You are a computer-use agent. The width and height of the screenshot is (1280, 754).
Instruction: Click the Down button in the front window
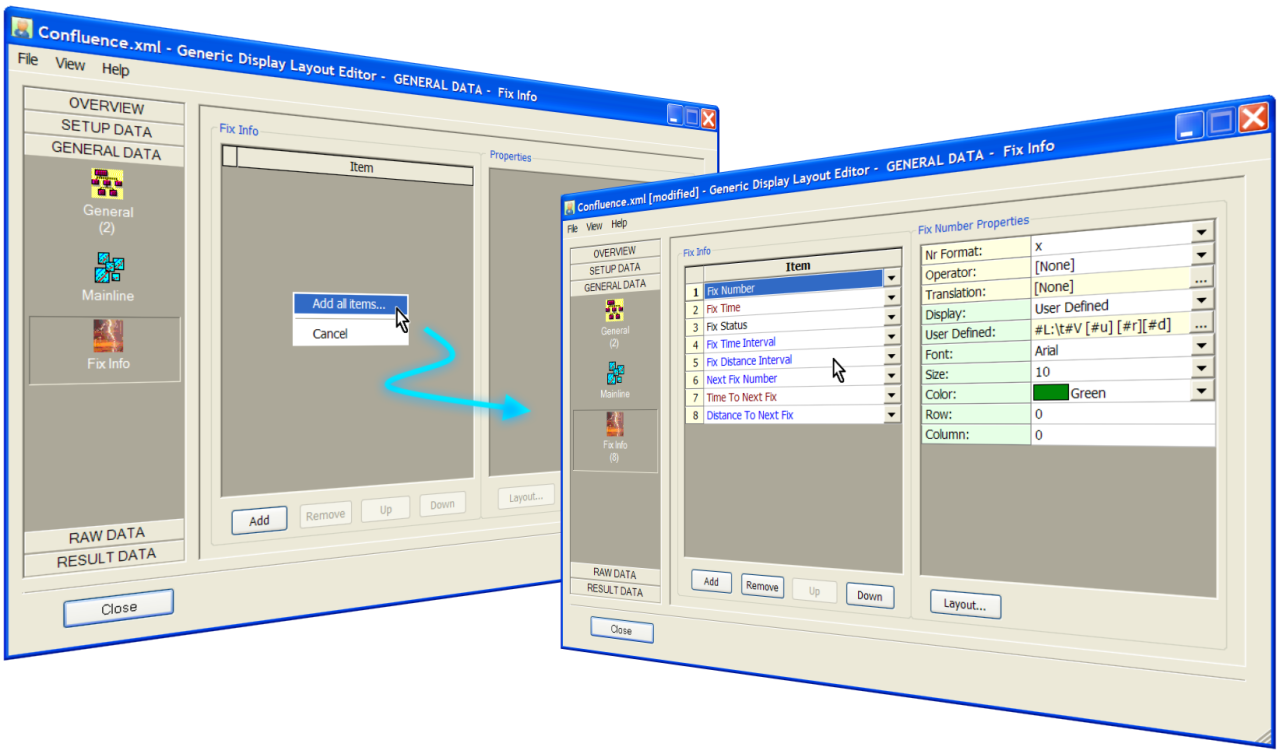pos(870,596)
